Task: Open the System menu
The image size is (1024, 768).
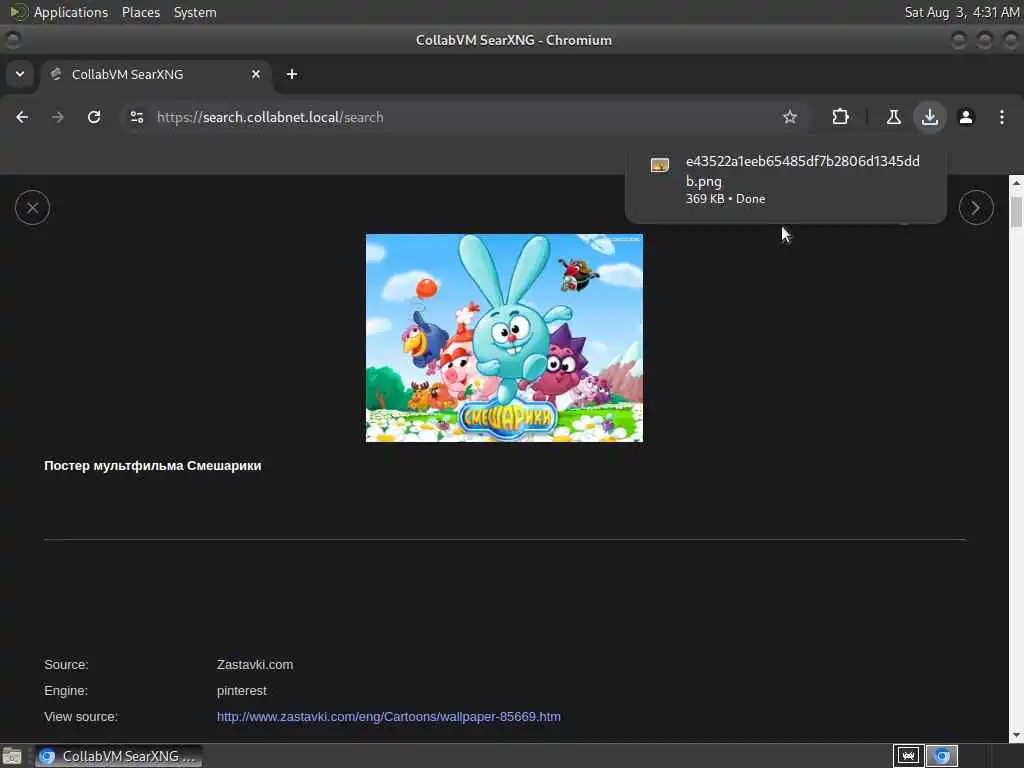Action: [x=195, y=12]
